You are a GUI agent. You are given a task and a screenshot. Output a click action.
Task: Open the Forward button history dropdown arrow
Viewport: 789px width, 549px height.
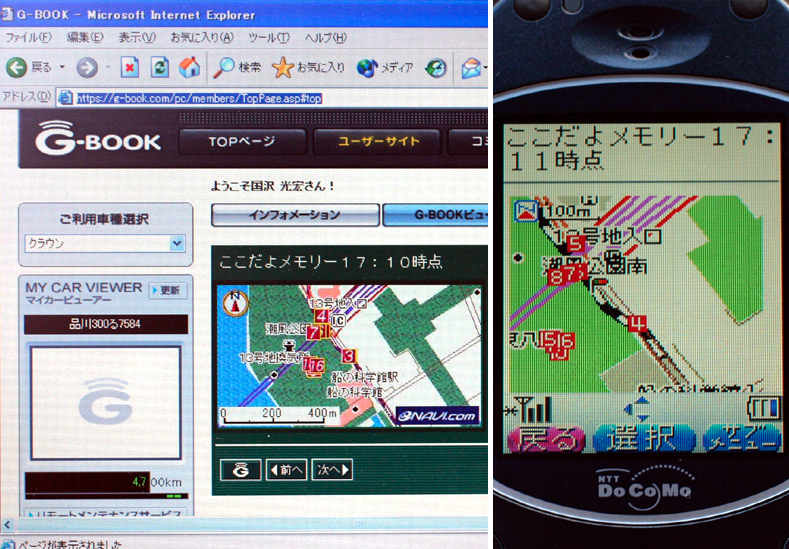point(108,67)
